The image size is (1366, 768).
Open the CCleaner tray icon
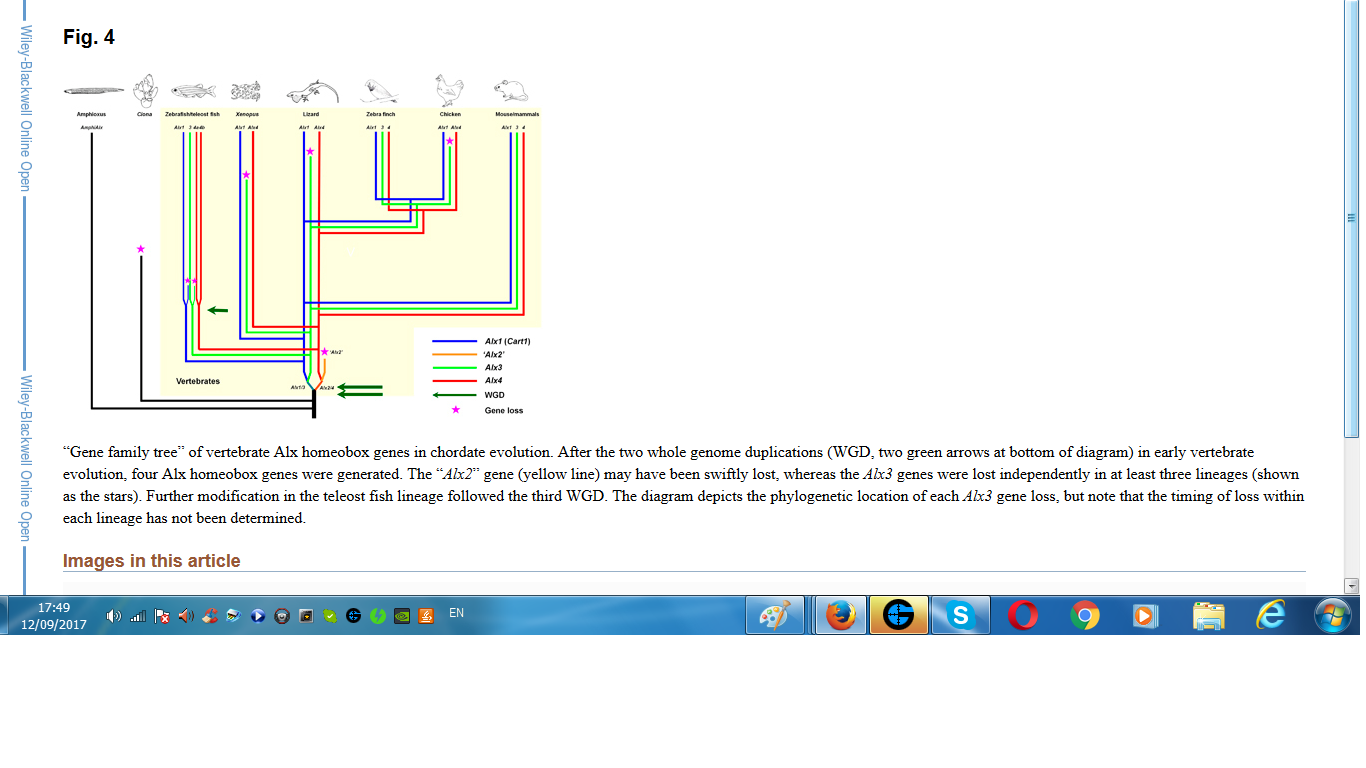(x=210, y=616)
